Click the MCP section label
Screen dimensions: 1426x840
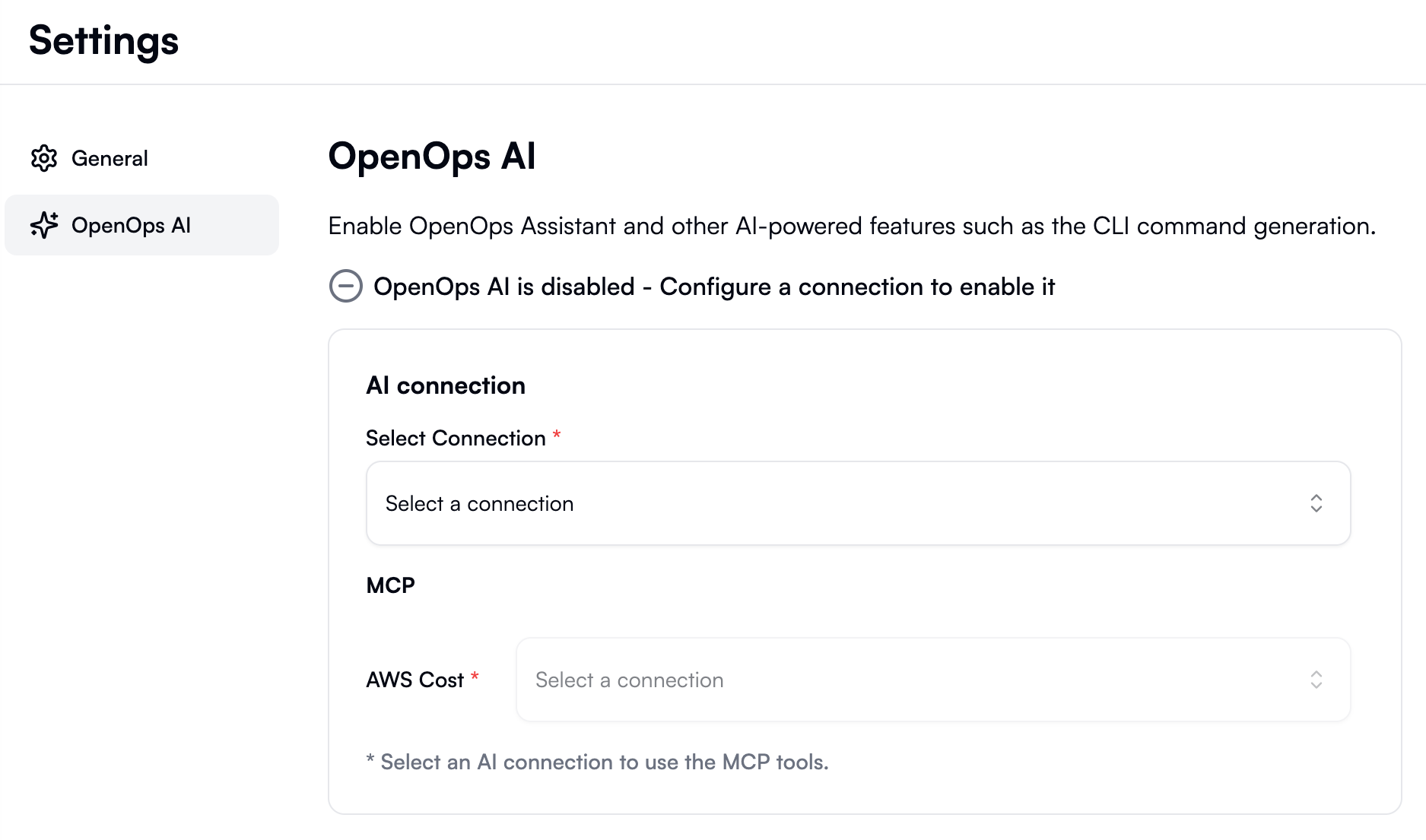point(390,585)
